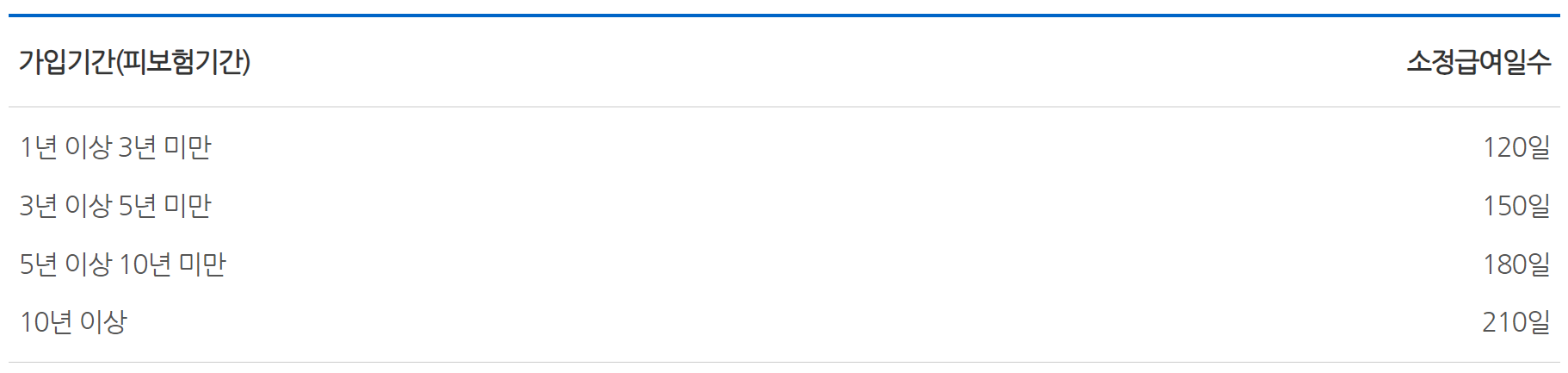Image resolution: width=1568 pixels, height=373 pixels.
Task: Select the 1년 이상 3년 미만 row label
Action: (x=115, y=147)
